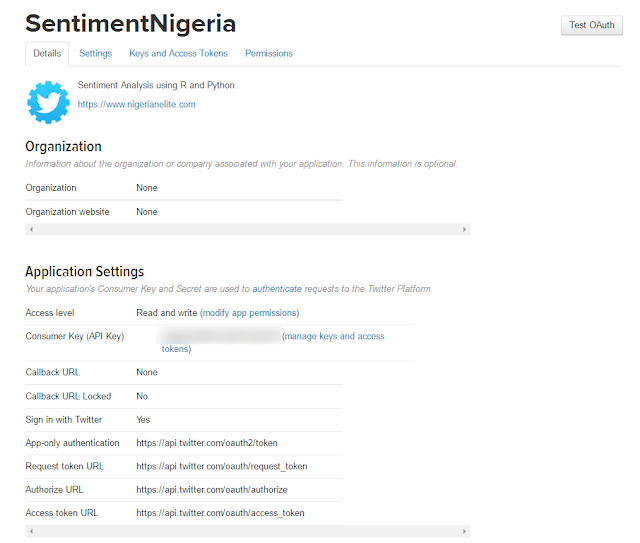The width and height of the screenshot is (640, 543).
Task: Click right arrow of Application Settings scrollbar
Action: coord(464,531)
